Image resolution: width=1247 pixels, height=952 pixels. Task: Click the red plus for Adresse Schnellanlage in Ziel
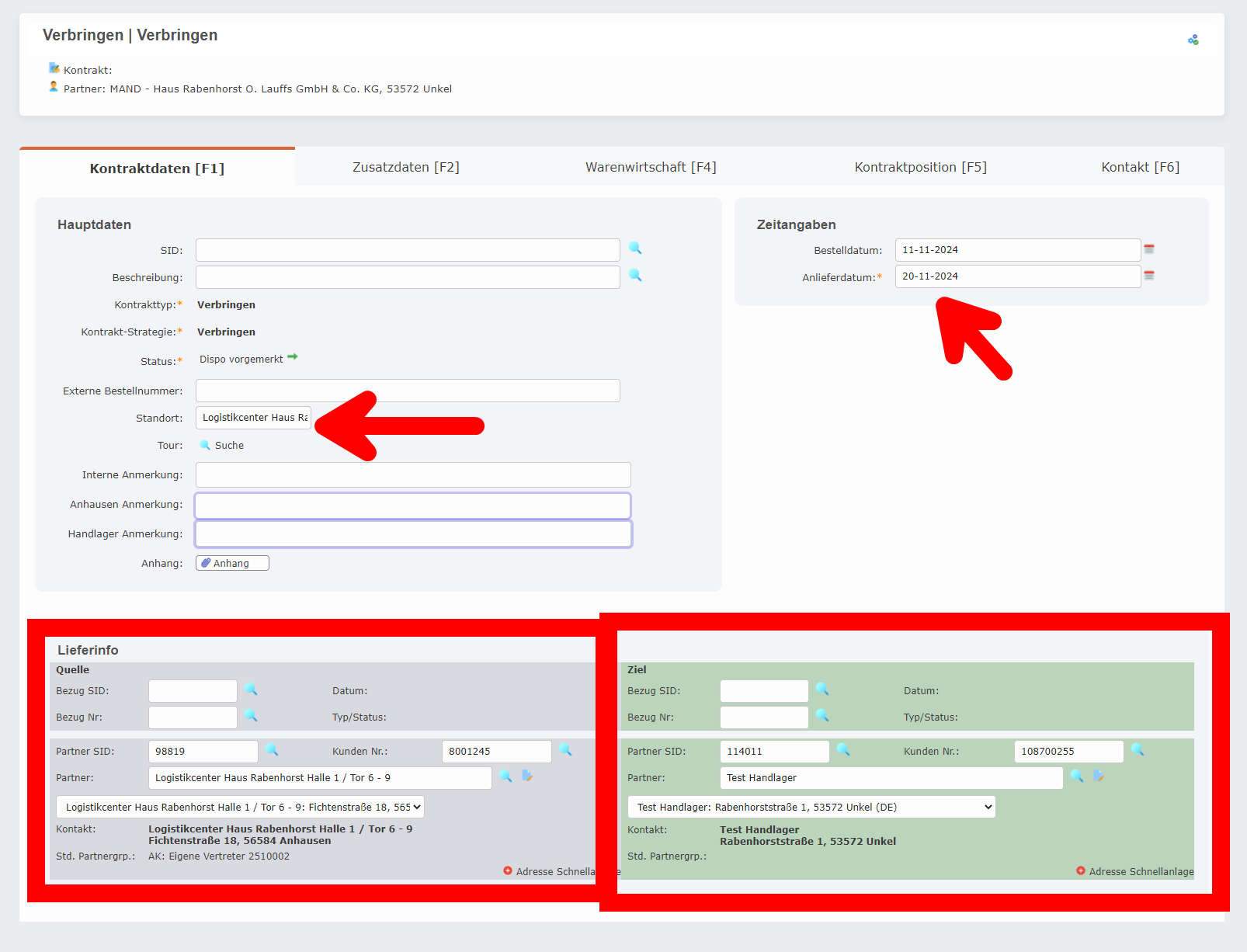point(1080,871)
